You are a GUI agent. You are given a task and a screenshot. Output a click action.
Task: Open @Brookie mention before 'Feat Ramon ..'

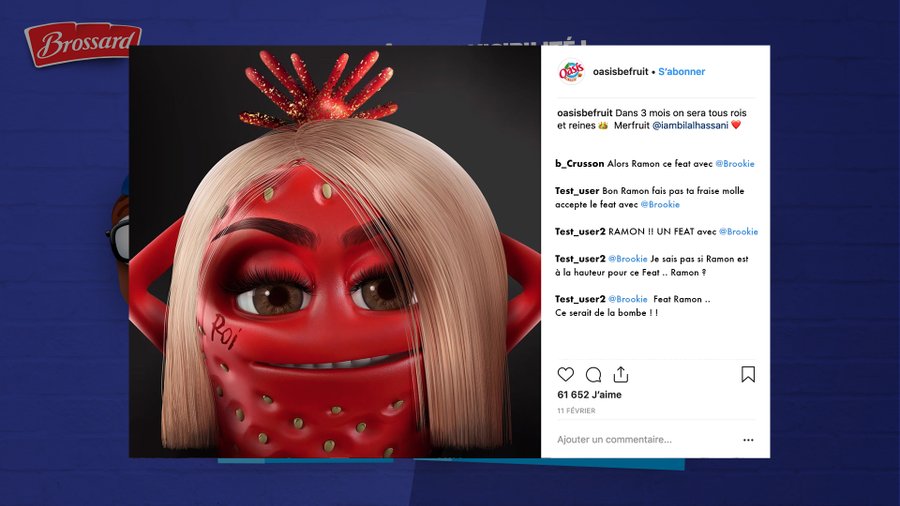point(627,299)
